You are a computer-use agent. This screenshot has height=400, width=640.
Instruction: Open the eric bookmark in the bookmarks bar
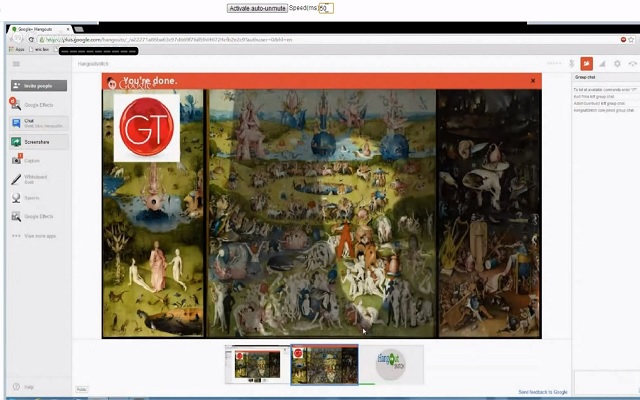click(x=39, y=49)
